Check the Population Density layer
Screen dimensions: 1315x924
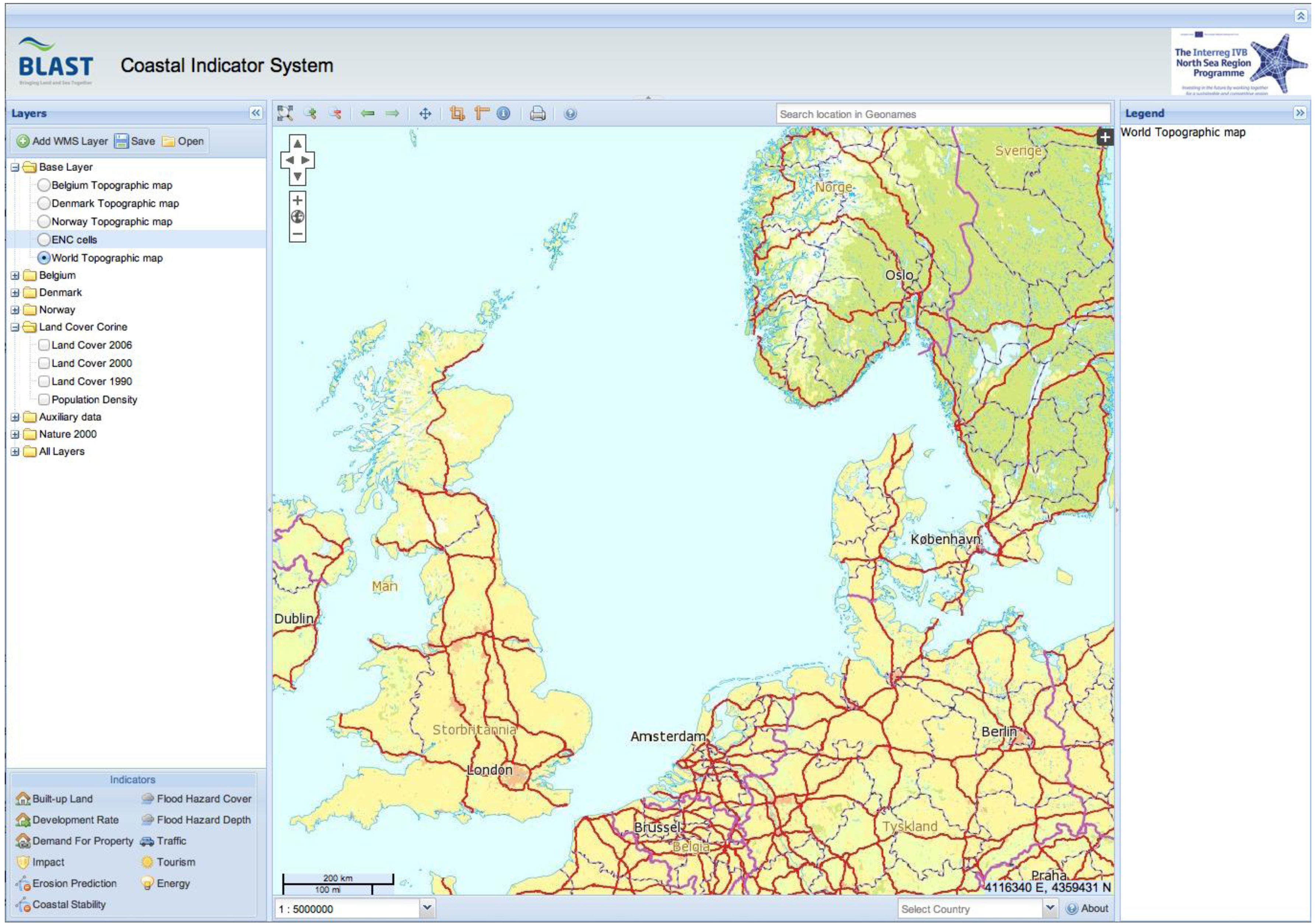44,399
